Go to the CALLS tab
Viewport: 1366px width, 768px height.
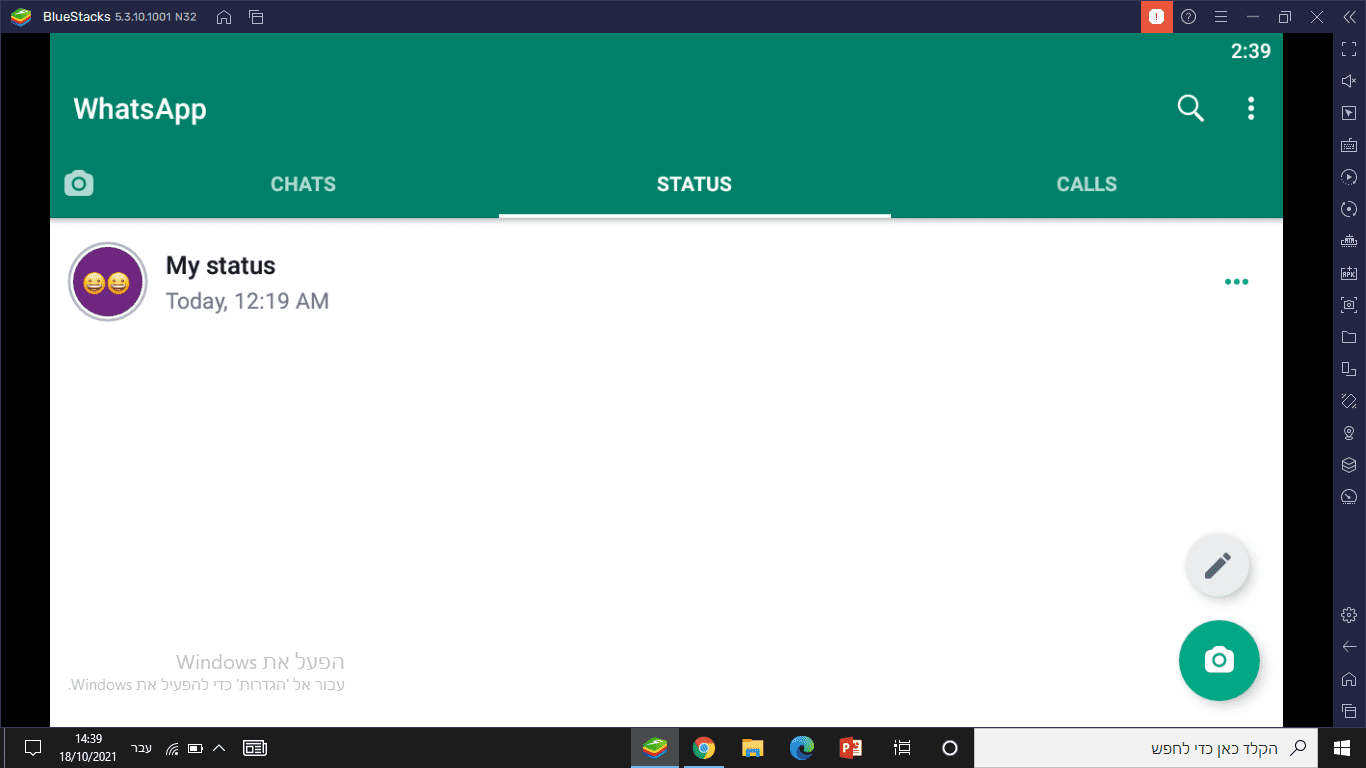(x=1086, y=184)
